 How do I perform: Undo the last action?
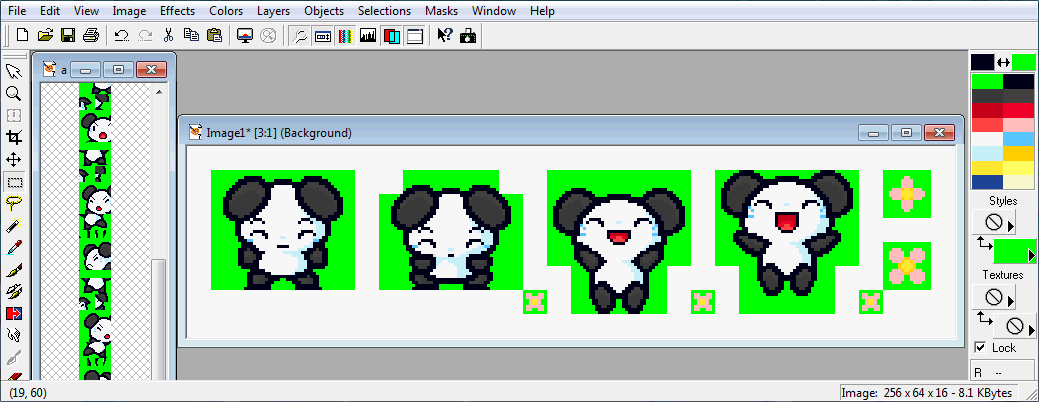pos(121,36)
